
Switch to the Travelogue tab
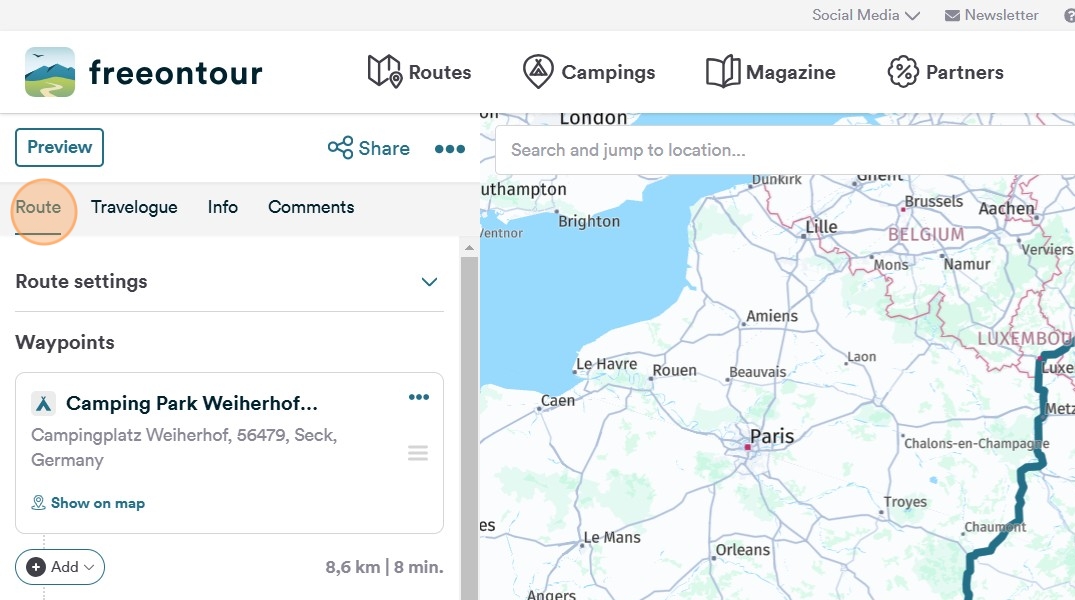click(x=134, y=207)
